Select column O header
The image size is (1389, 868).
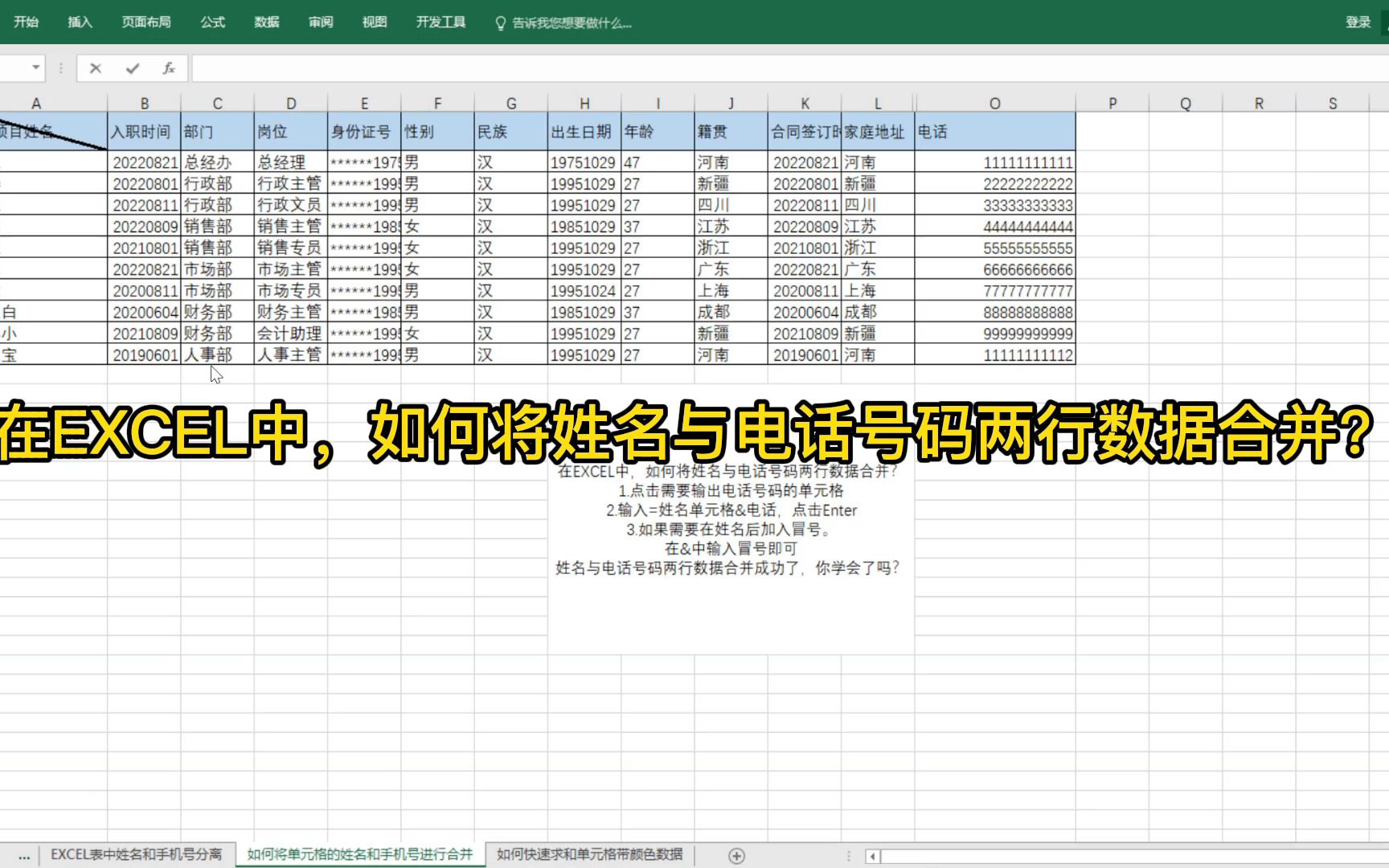click(x=995, y=104)
